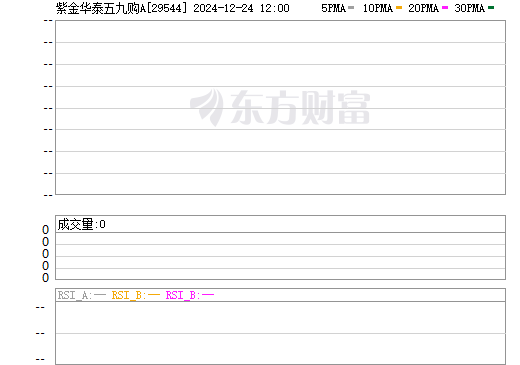
Task: Click inside the RSI chart panel
Action: (x=280, y=333)
